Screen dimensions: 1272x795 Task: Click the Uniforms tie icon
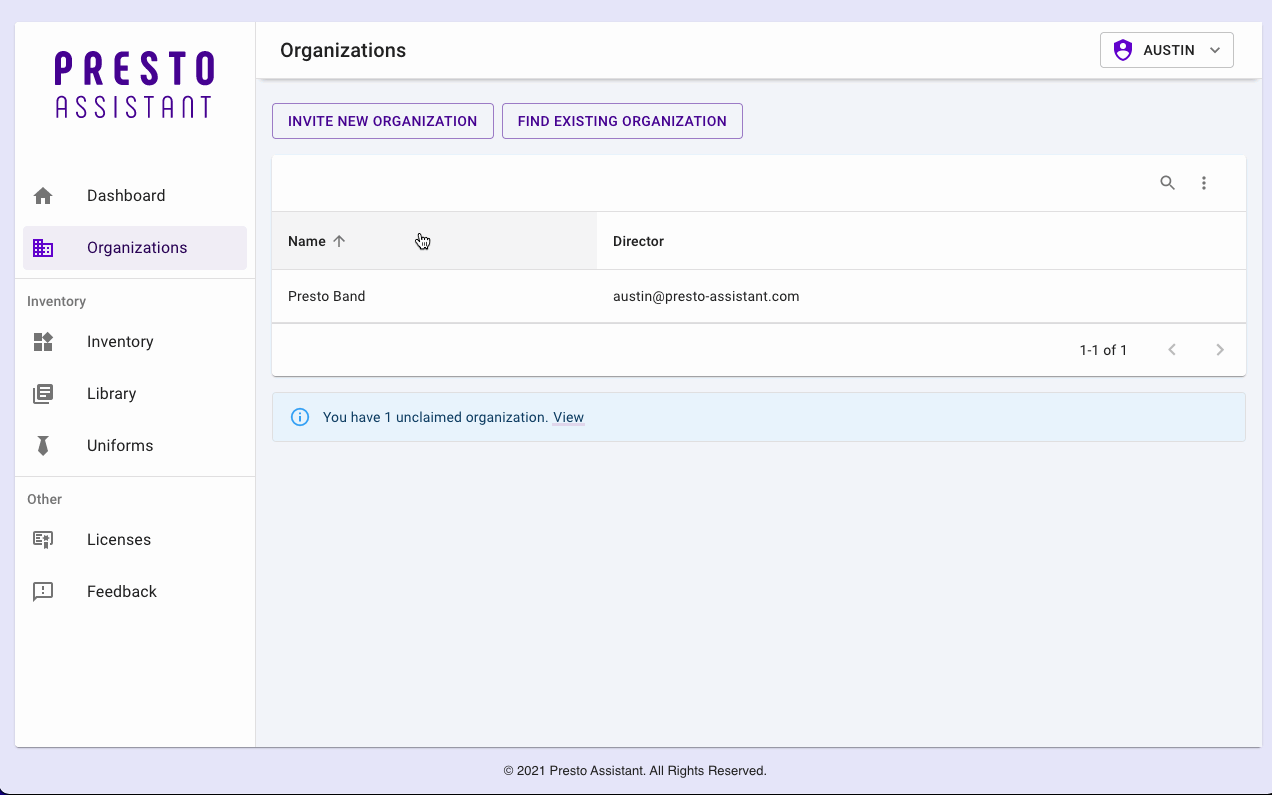[x=43, y=446]
